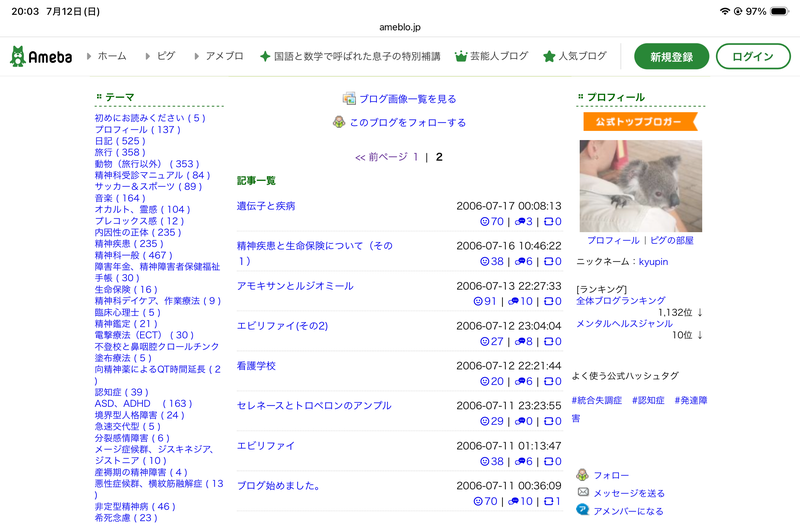Image resolution: width=800 pixels, height=525 pixels.
Task: Select the 旅行 ( 358 ) theme
Action: 120,152
